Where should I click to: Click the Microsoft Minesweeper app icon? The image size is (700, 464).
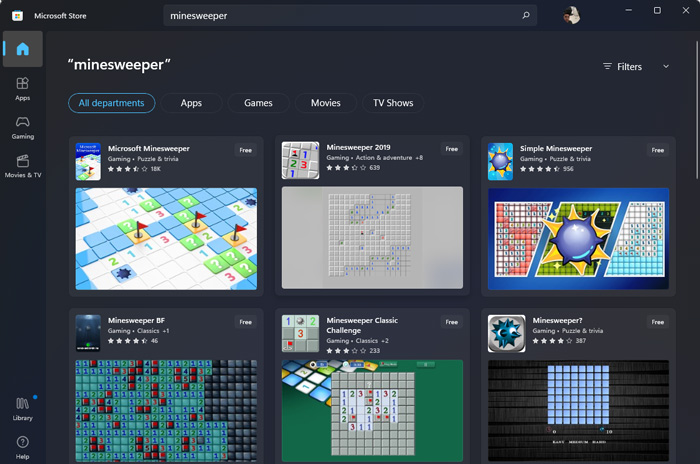(x=88, y=161)
